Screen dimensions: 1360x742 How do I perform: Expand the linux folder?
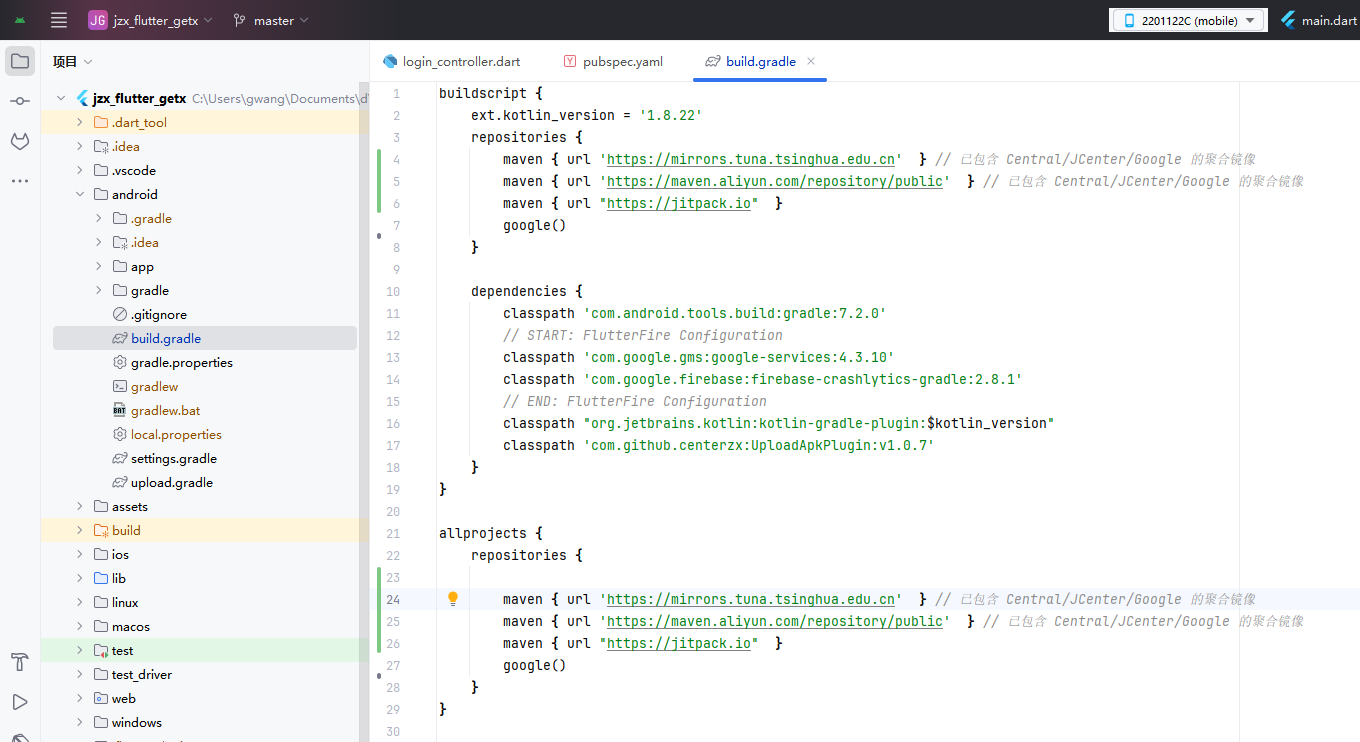(x=80, y=602)
